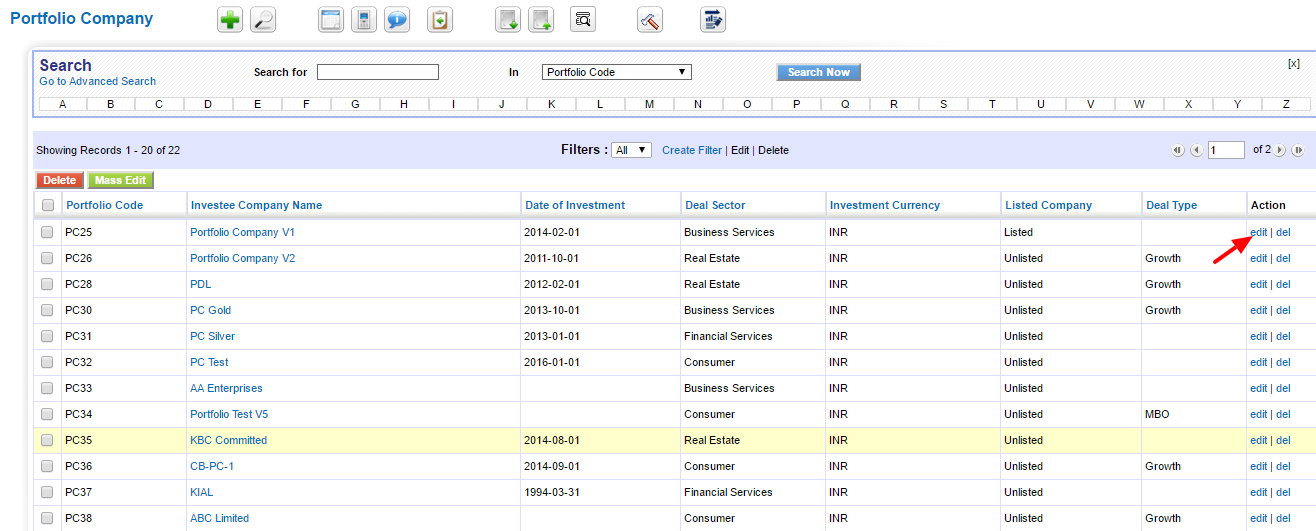Filter records by letter K

(x=551, y=104)
